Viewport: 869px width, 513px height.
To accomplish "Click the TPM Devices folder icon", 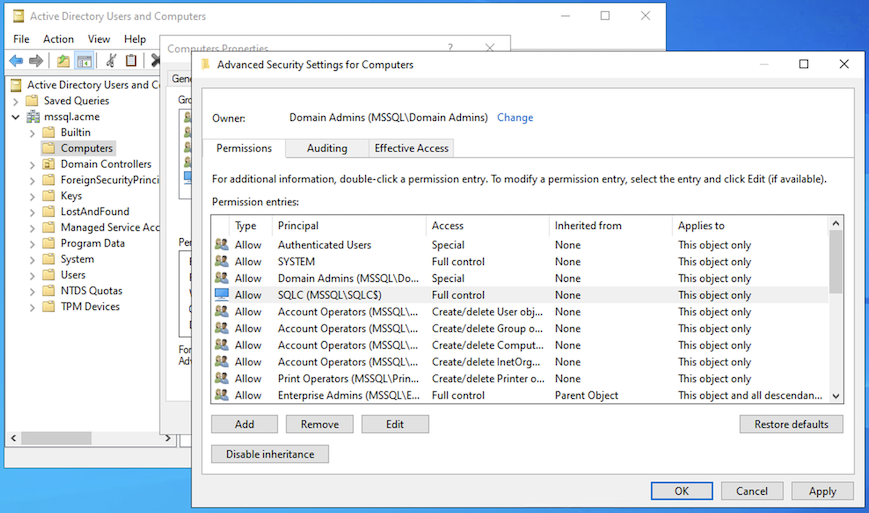I will (49, 306).
